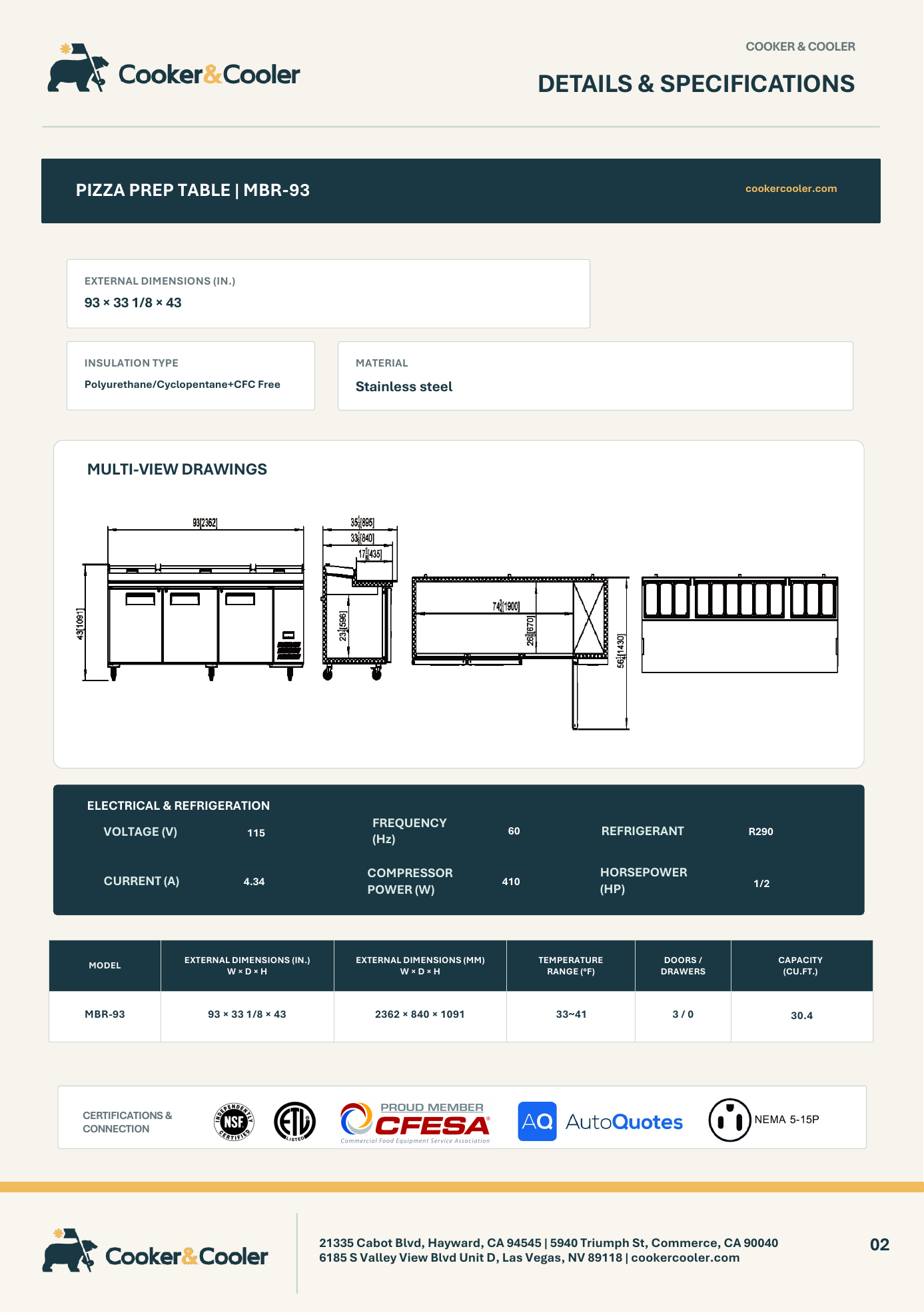Click the "INSULATION TYPE" label

click(131, 363)
